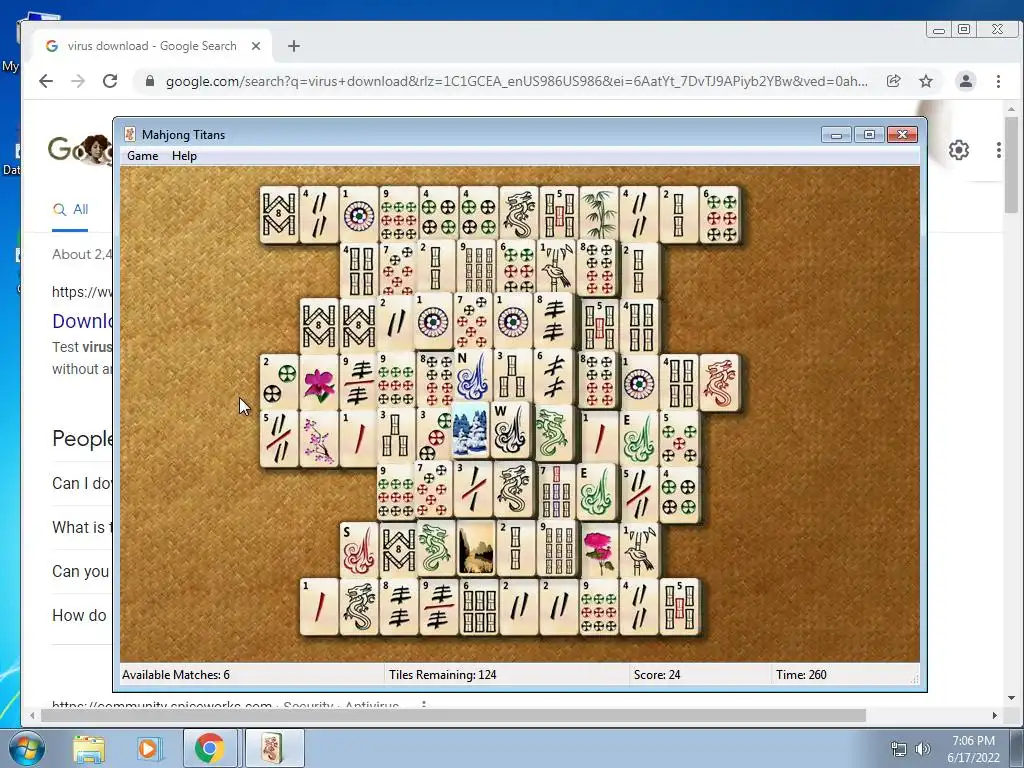Open the volume control in system tray

(923, 749)
